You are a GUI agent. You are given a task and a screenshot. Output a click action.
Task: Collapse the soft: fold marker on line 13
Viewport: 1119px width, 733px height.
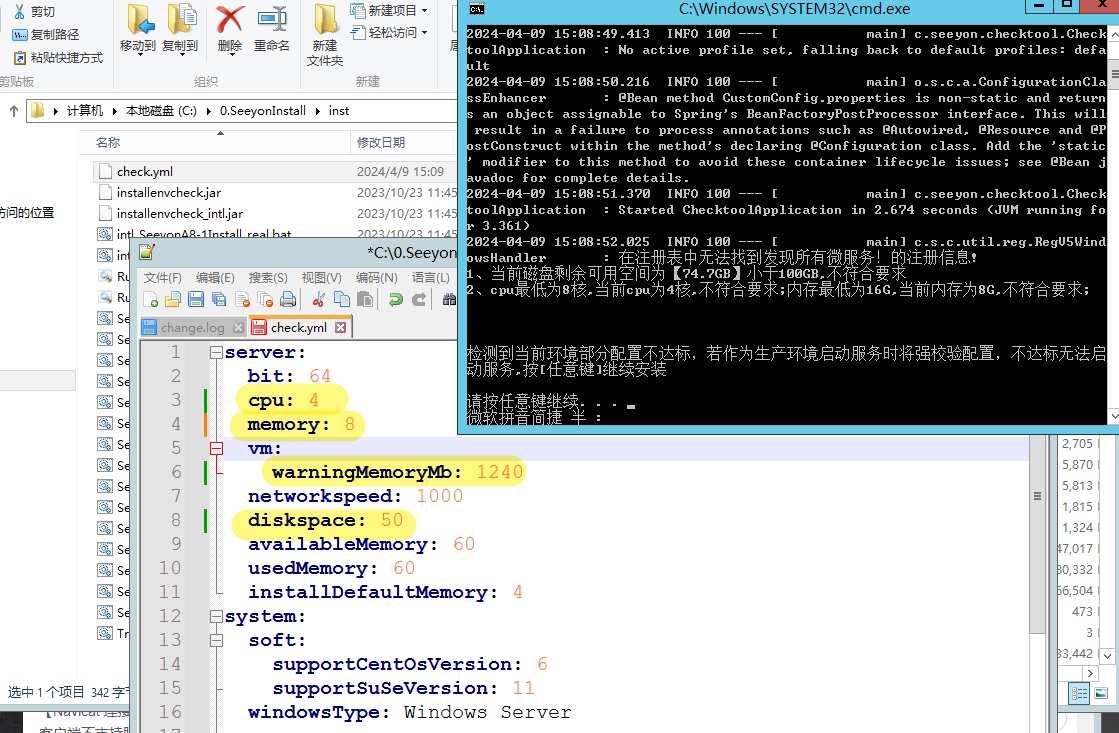[216, 641]
